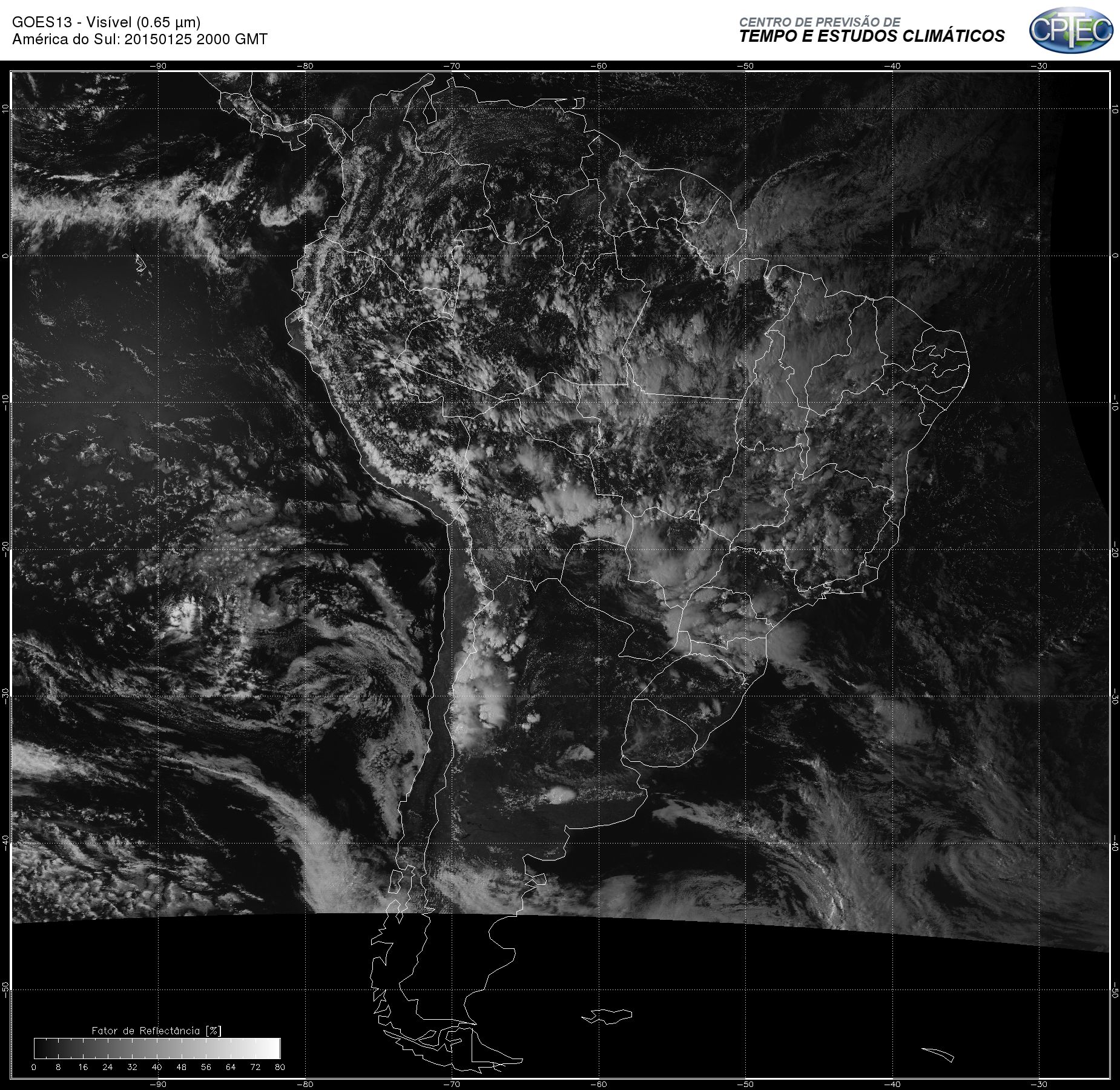The height and width of the screenshot is (1090, 1120).
Task: Click the 'CENTRO DE PREVISÃO DE' heading
Action: tap(820, 22)
